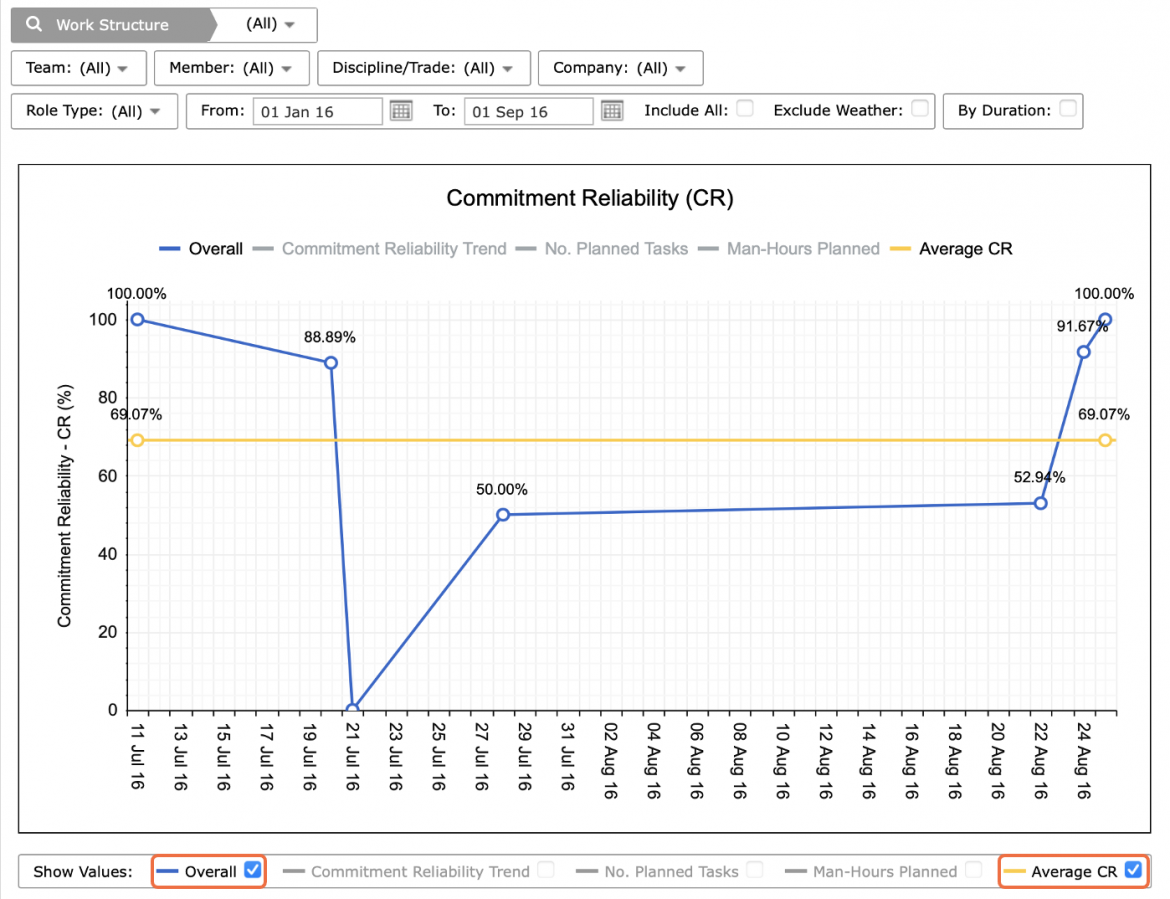Click the 91.67% data point marker

[1083, 352]
